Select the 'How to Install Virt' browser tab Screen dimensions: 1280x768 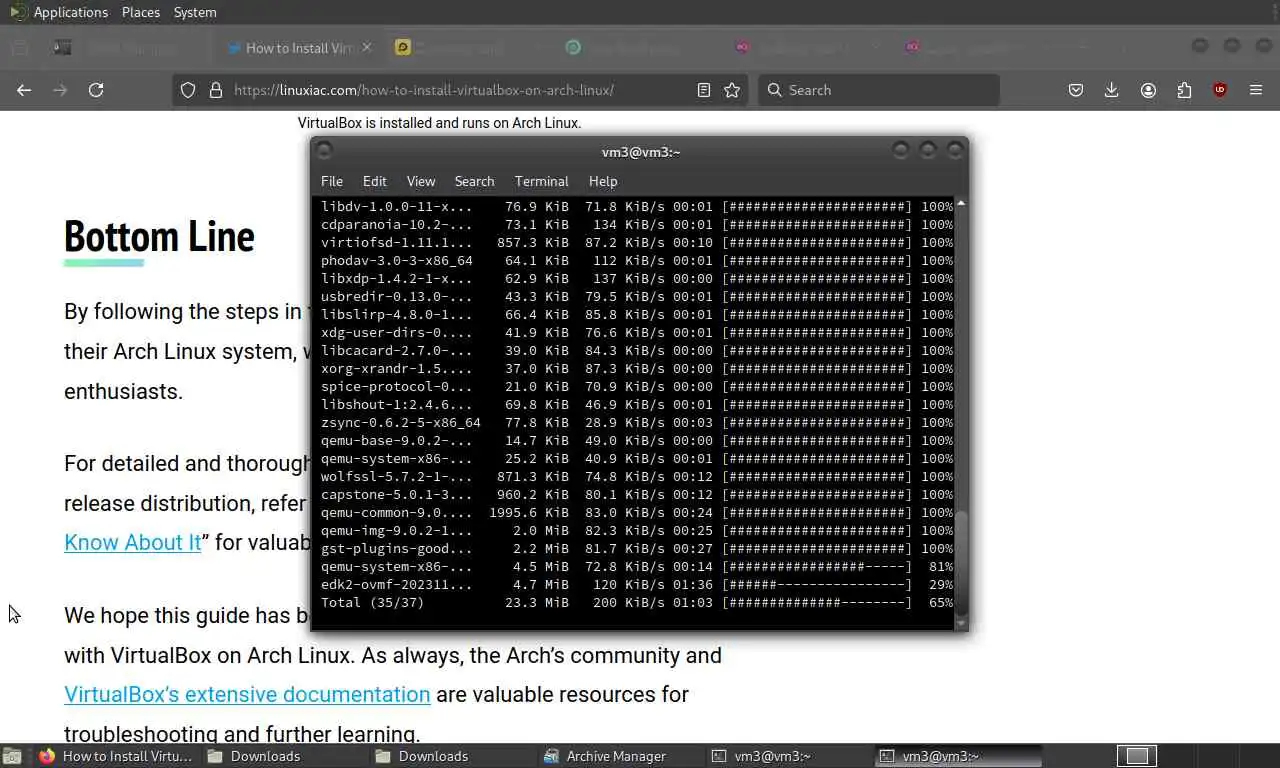point(299,47)
